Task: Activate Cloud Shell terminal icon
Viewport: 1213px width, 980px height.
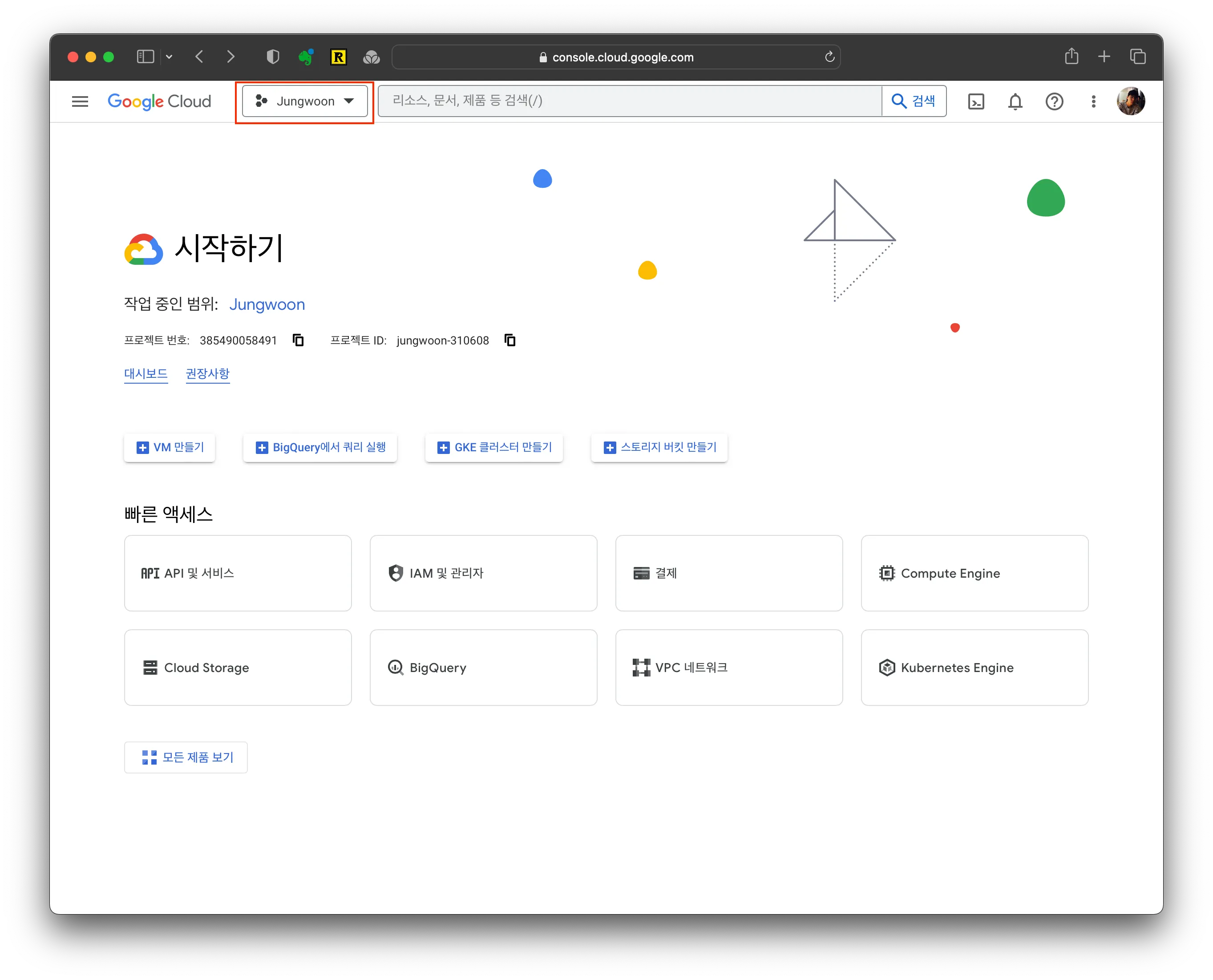Action: click(976, 101)
